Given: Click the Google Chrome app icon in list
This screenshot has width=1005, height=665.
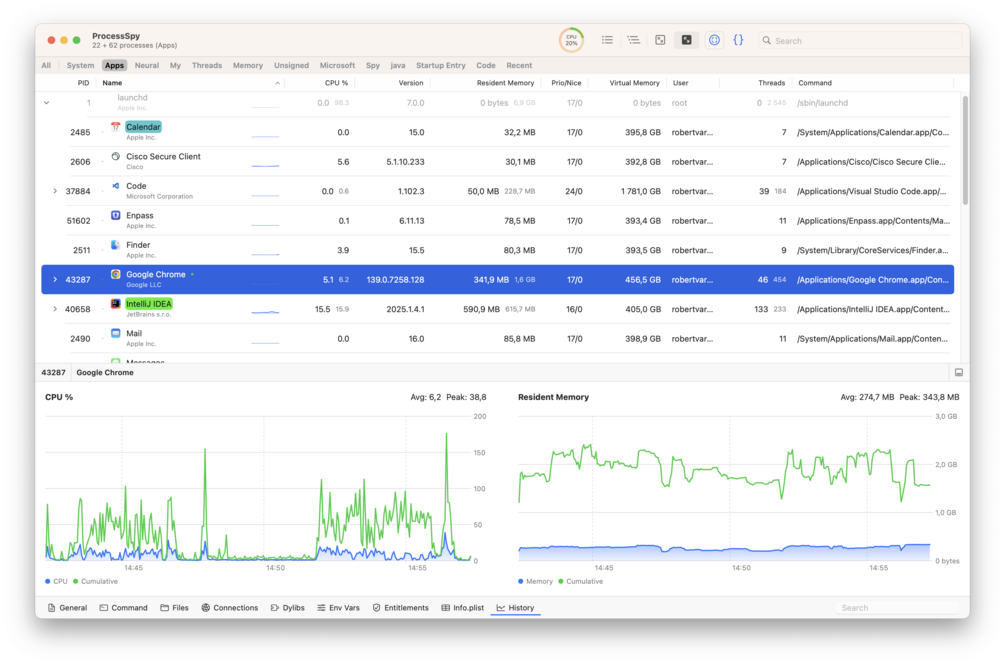Looking at the screenshot, I should (115, 274).
